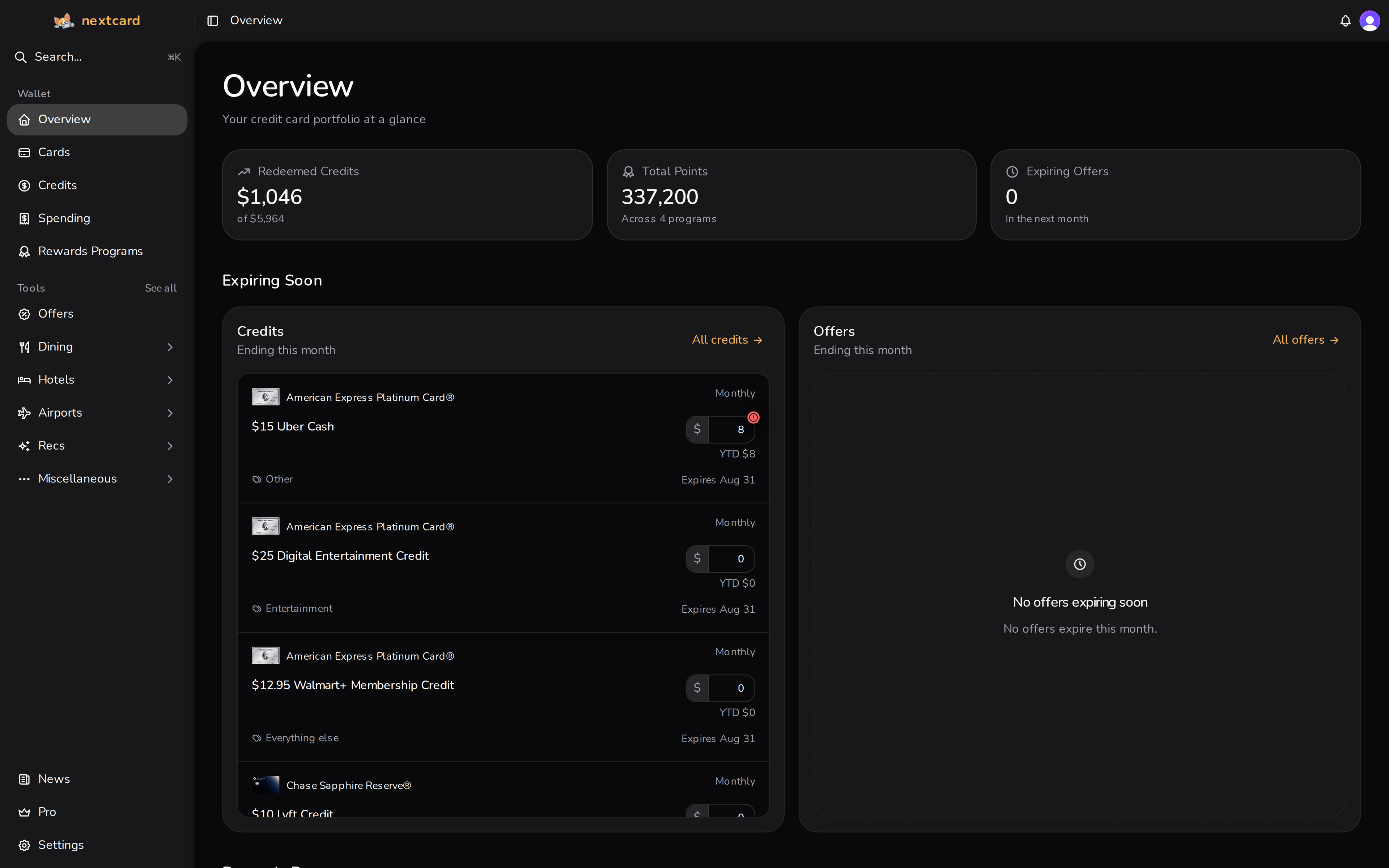The image size is (1389, 868).
Task: Click the Settings gear icon
Action: coord(24,845)
